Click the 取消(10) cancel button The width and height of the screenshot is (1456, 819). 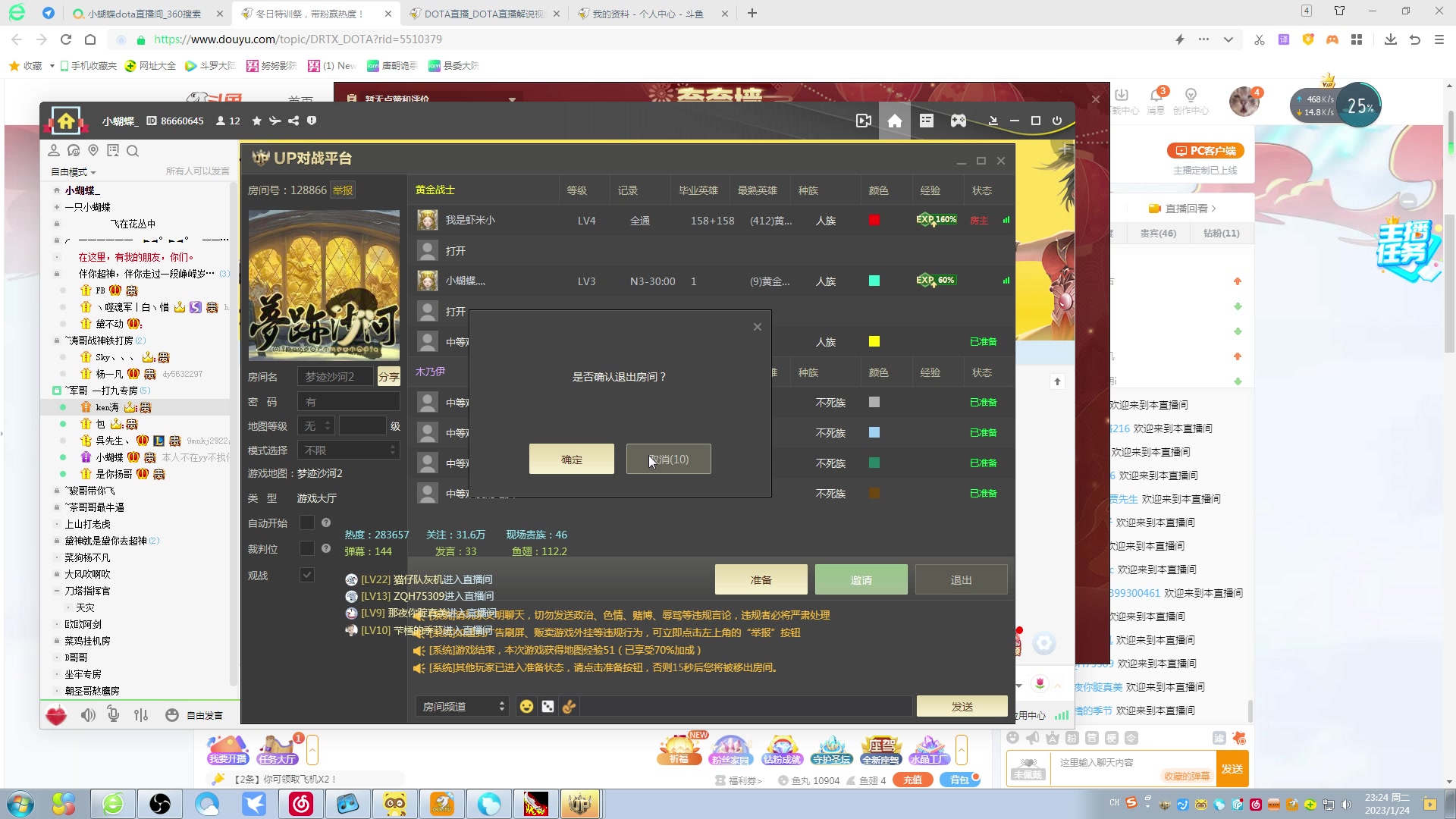[x=669, y=459]
